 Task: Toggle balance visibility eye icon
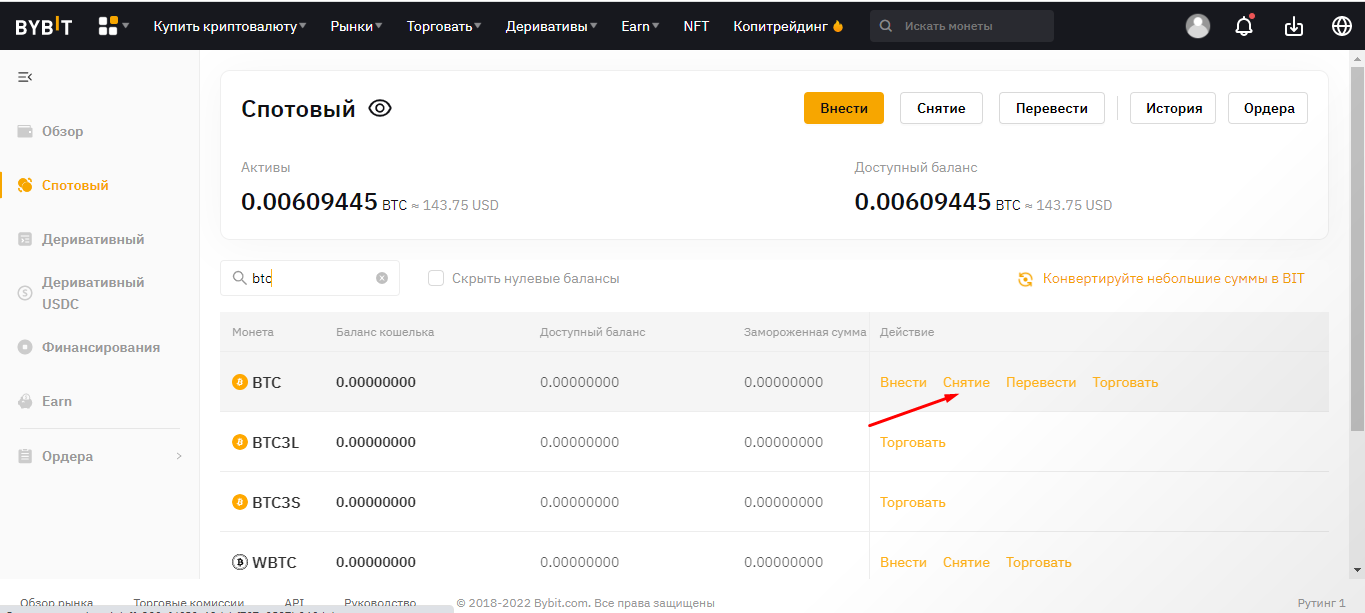[380, 108]
